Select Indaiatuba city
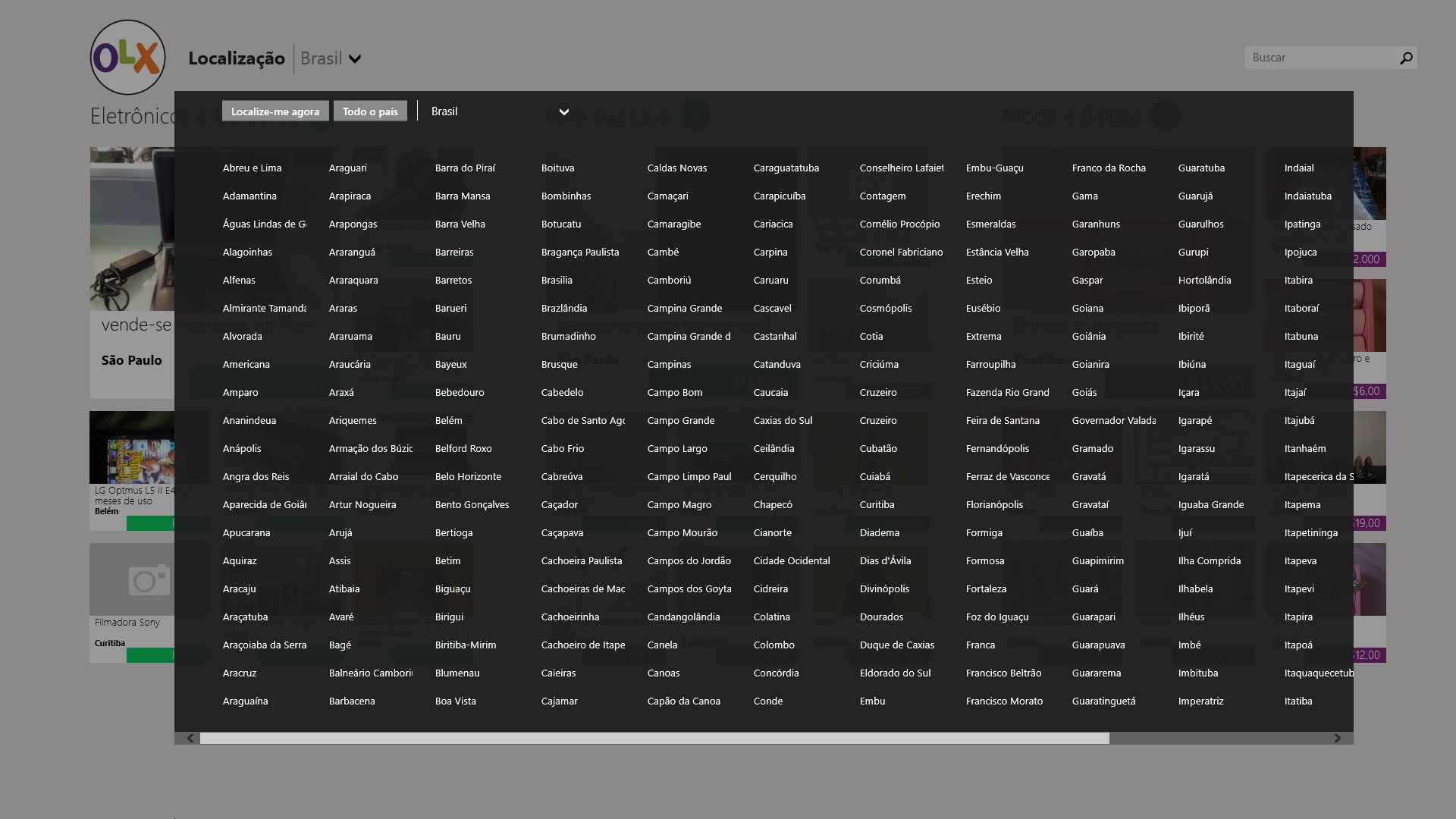Screen dimensions: 1456x819 pos(1307,196)
